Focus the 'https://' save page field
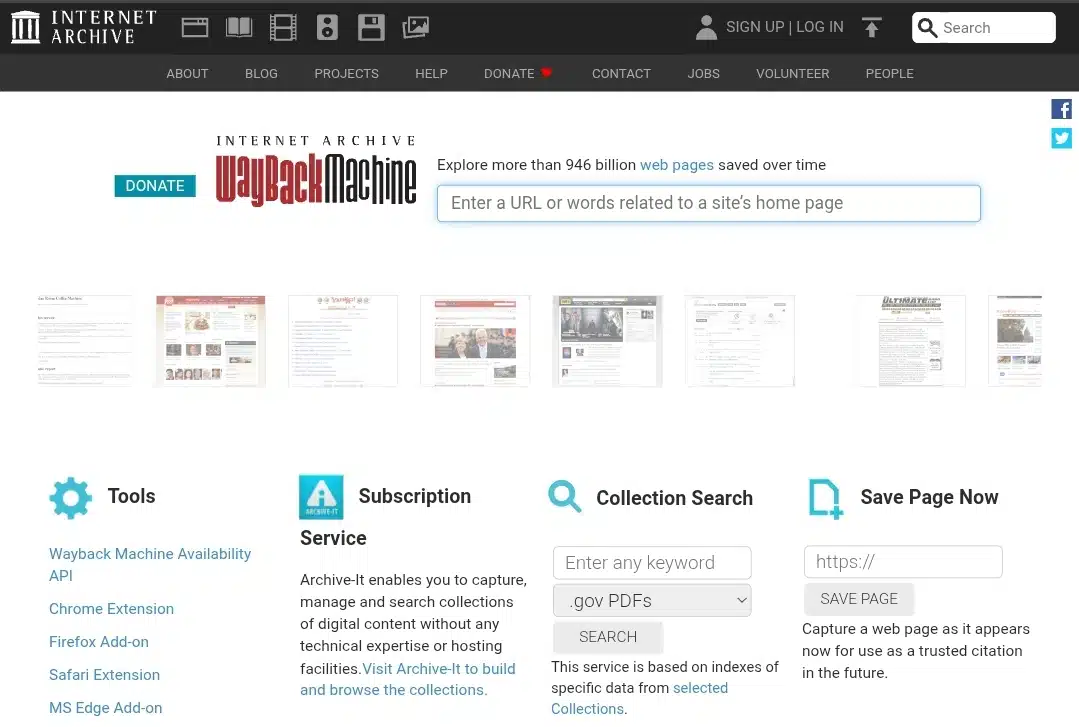The height and width of the screenshot is (727, 1079). coord(903,562)
